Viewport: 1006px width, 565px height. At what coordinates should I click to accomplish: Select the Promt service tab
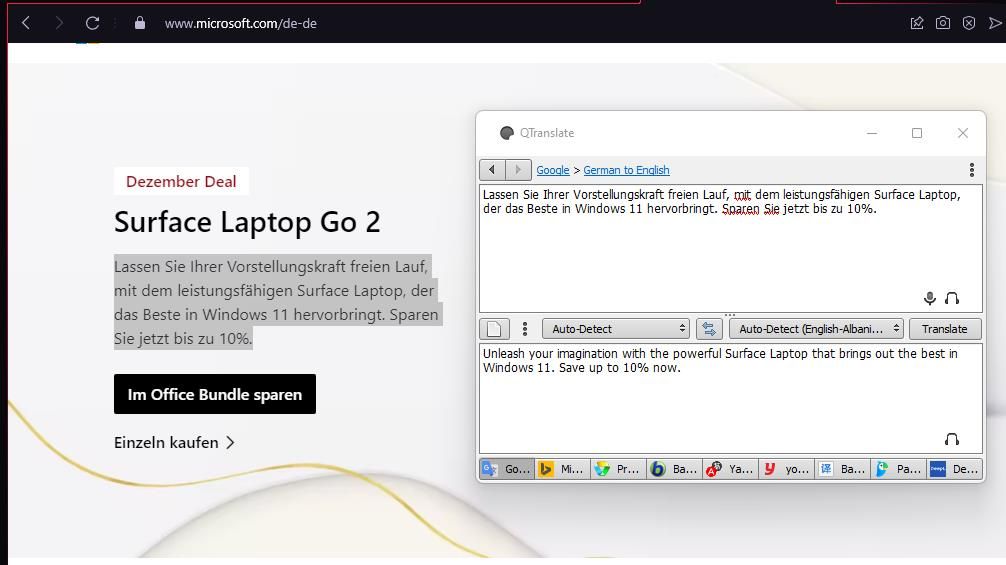click(x=618, y=469)
